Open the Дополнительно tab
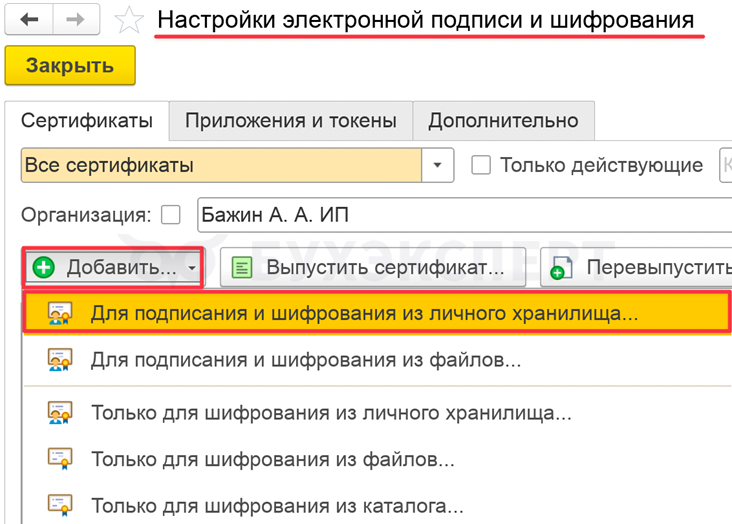This screenshot has height=524, width=732. click(x=503, y=121)
